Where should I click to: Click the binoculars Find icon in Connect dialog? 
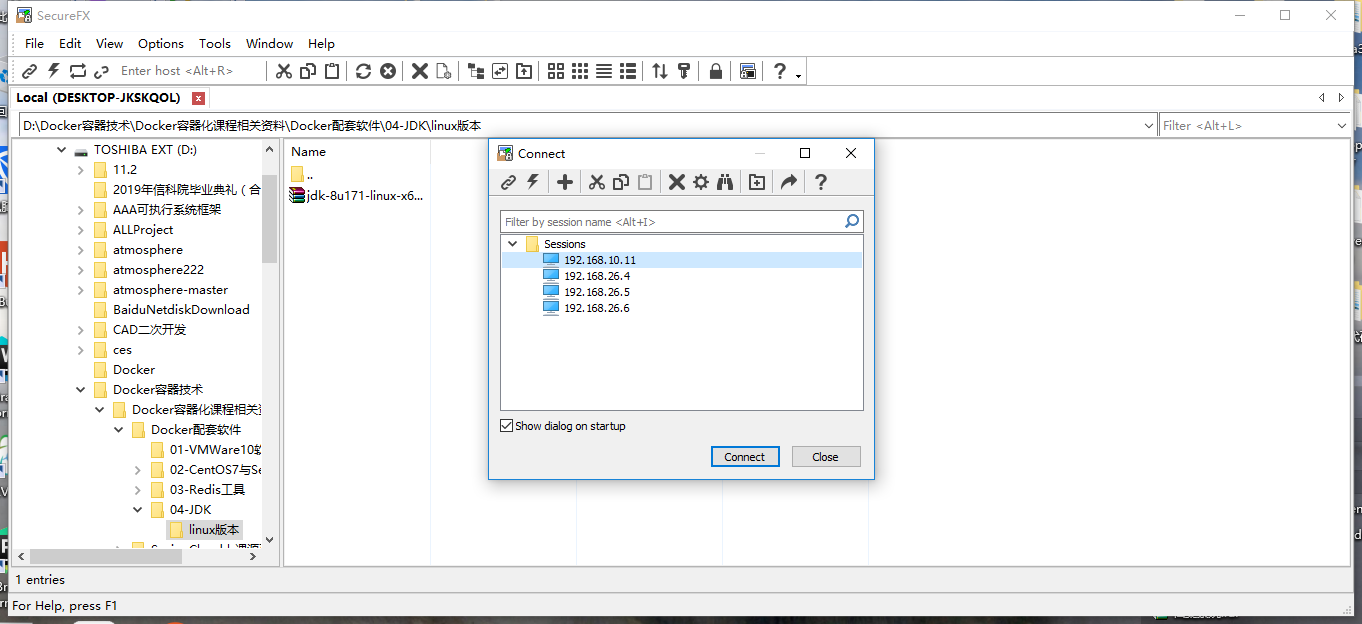coord(725,182)
